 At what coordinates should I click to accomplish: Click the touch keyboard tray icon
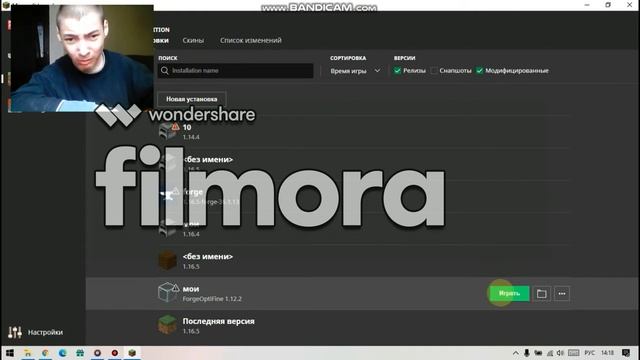[573, 353]
